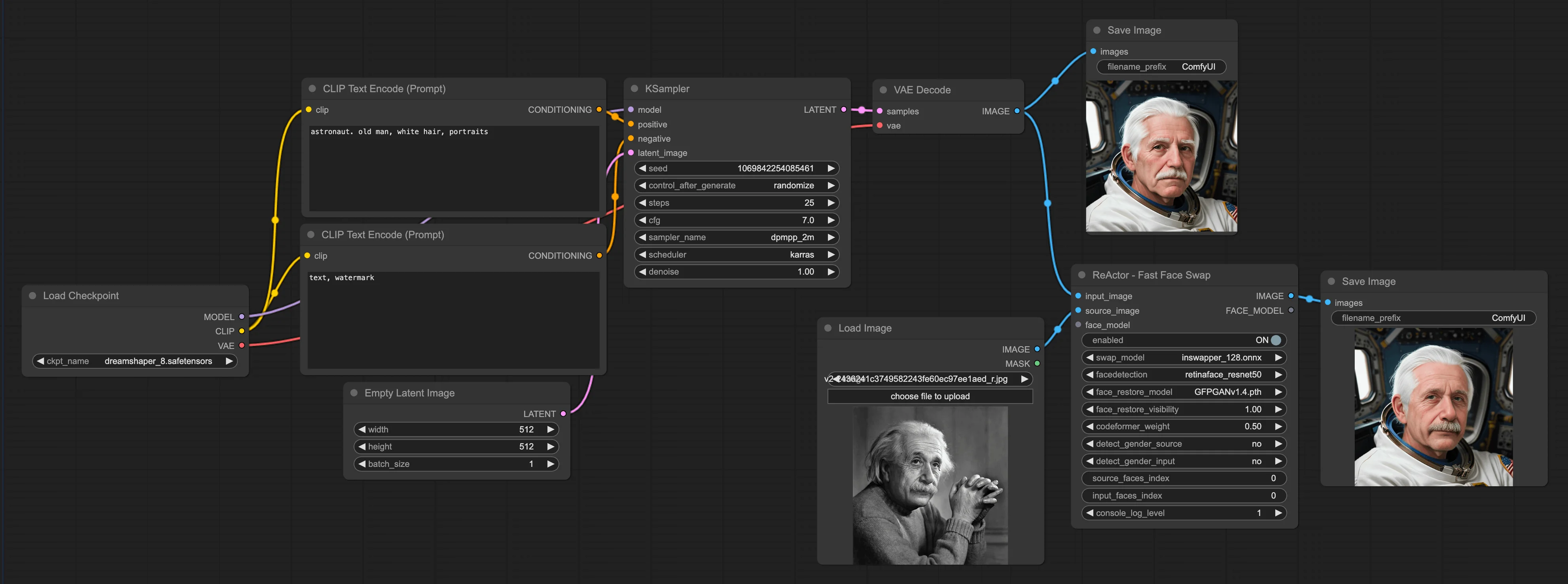Adjust the codeformer_weight 0.50 slider

(1184, 427)
